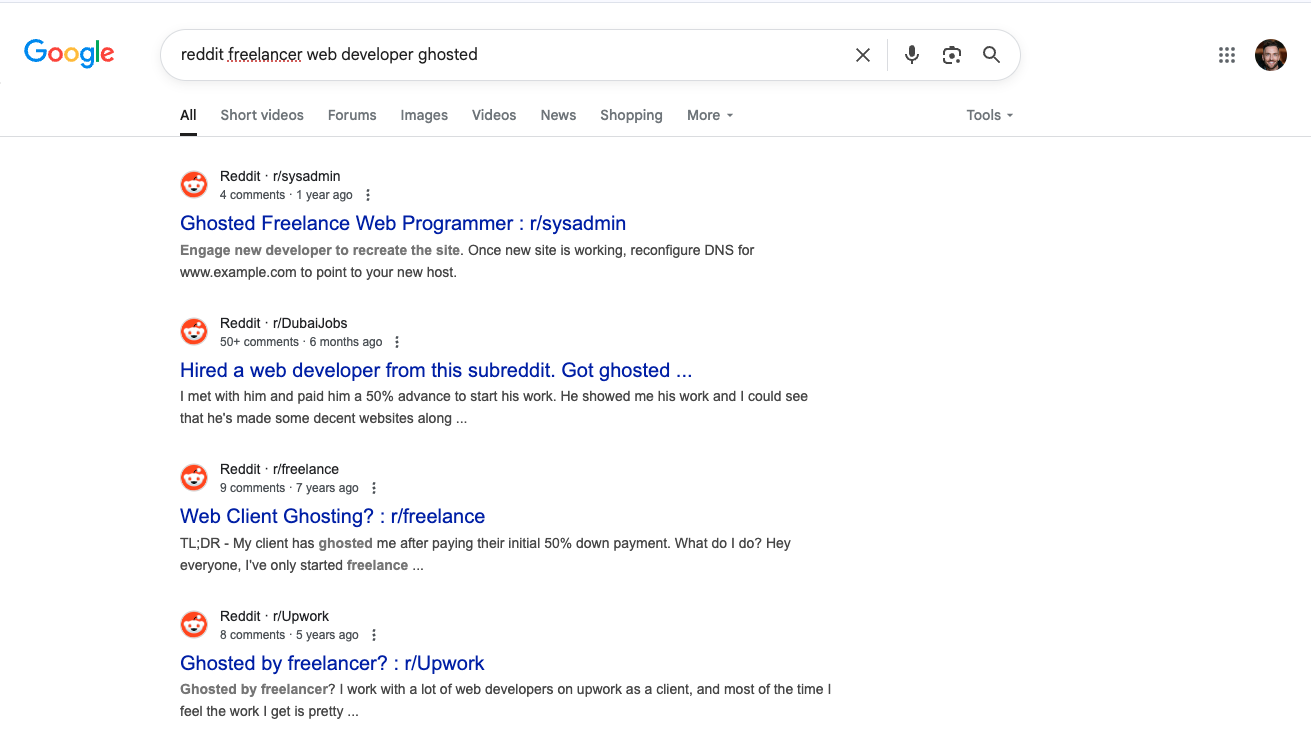Open the Ghosted Freelance Web Programmer result
This screenshot has width=1311, height=755.
click(402, 223)
